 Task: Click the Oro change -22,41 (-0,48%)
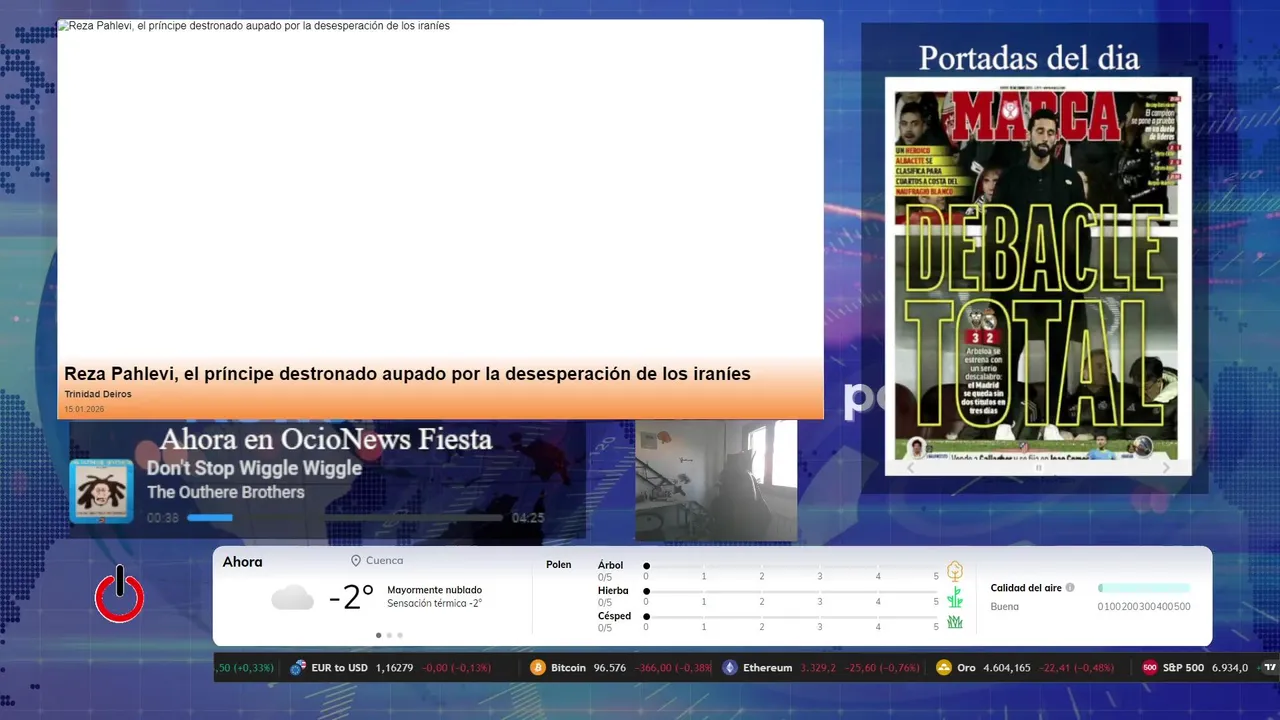pyautogui.click(x=1076, y=668)
